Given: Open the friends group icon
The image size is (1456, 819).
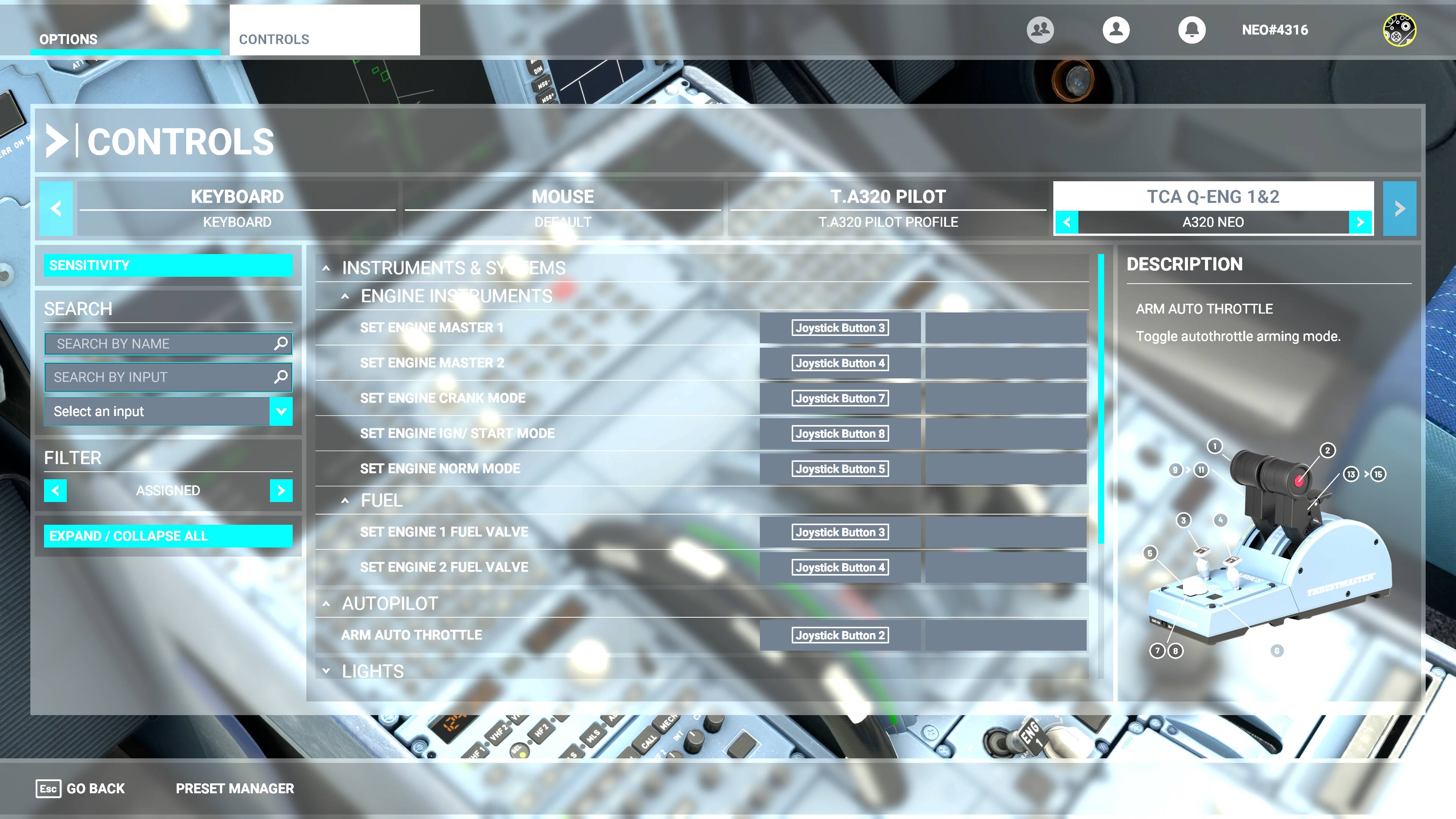Looking at the screenshot, I should pos(1040,30).
